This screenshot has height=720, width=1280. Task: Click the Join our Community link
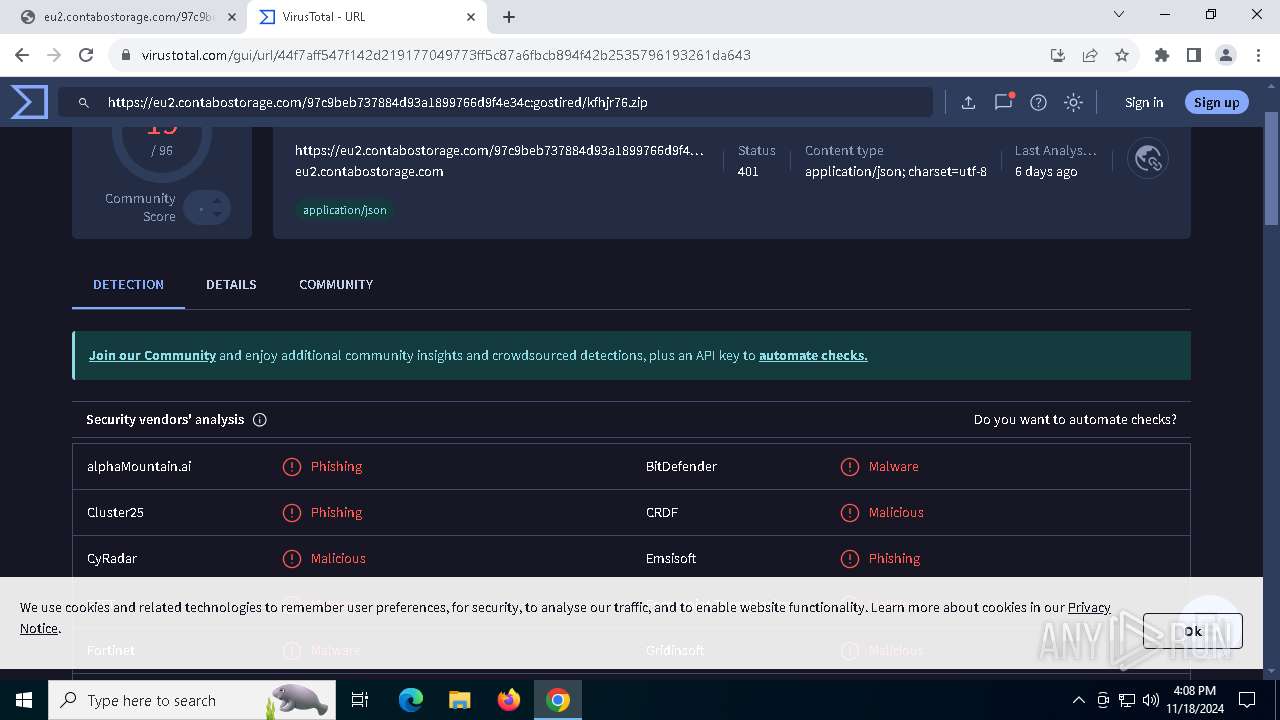(x=152, y=355)
